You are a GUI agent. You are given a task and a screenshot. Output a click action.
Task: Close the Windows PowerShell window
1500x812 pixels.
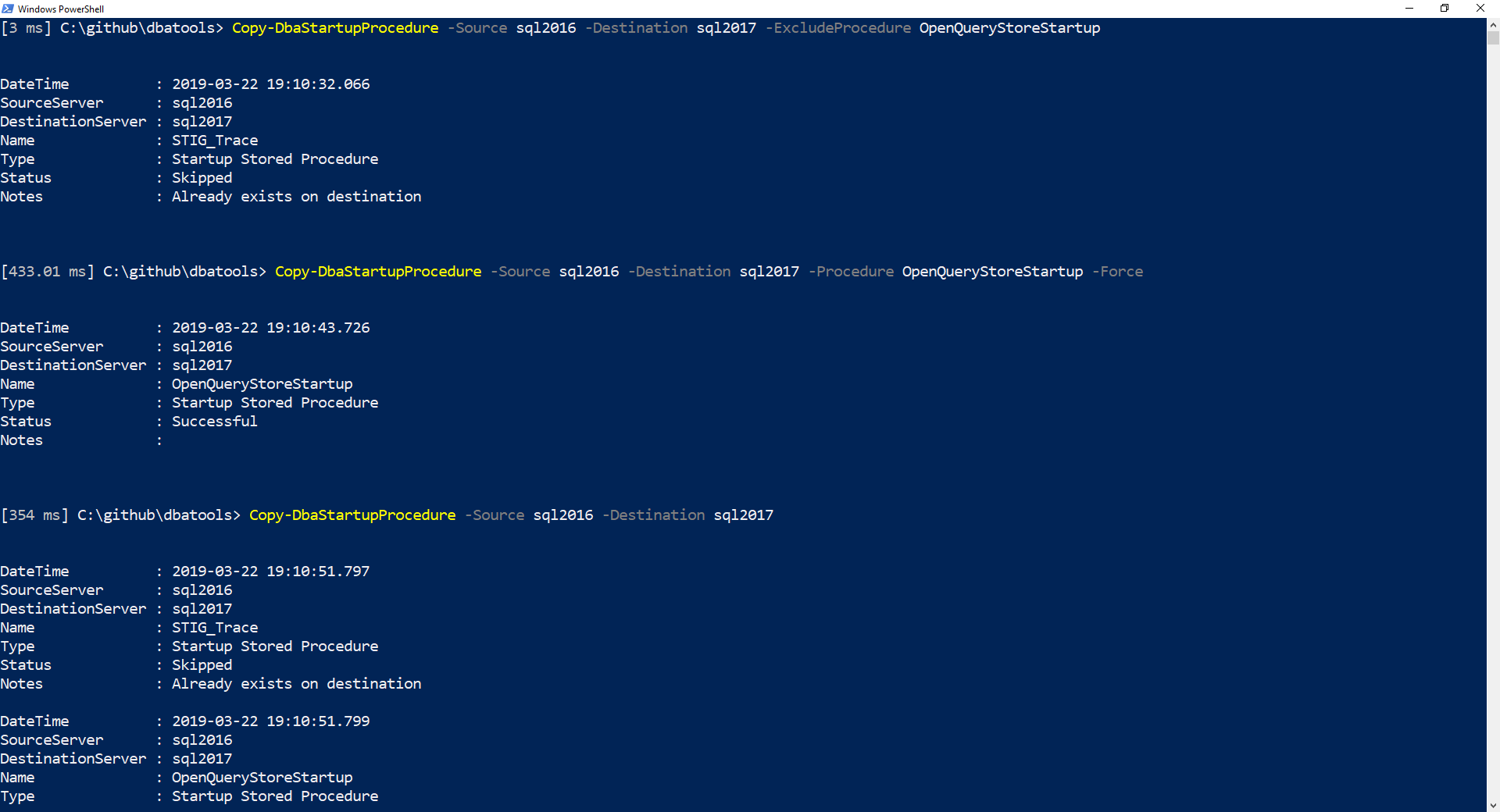tap(1480, 9)
